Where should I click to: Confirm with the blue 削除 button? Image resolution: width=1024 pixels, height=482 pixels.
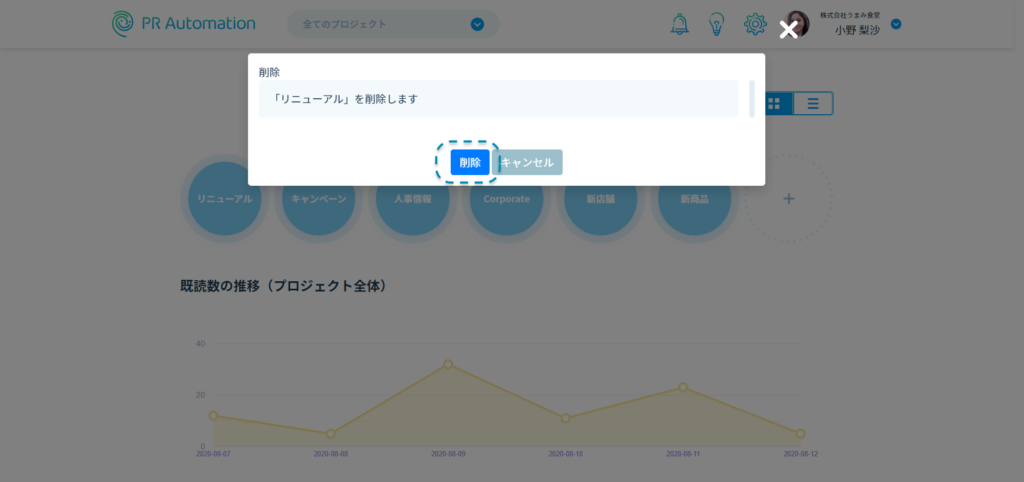(x=470, y=162)
